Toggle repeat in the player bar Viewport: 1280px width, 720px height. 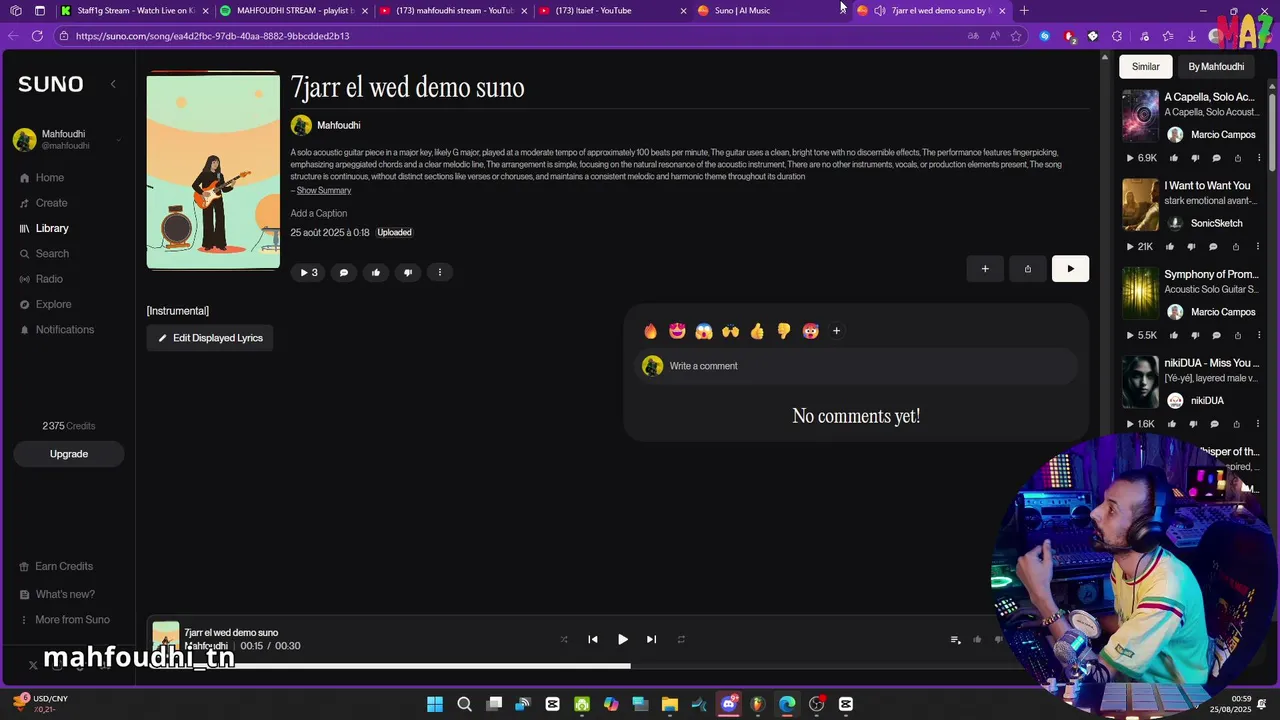(x=681, y=640)
